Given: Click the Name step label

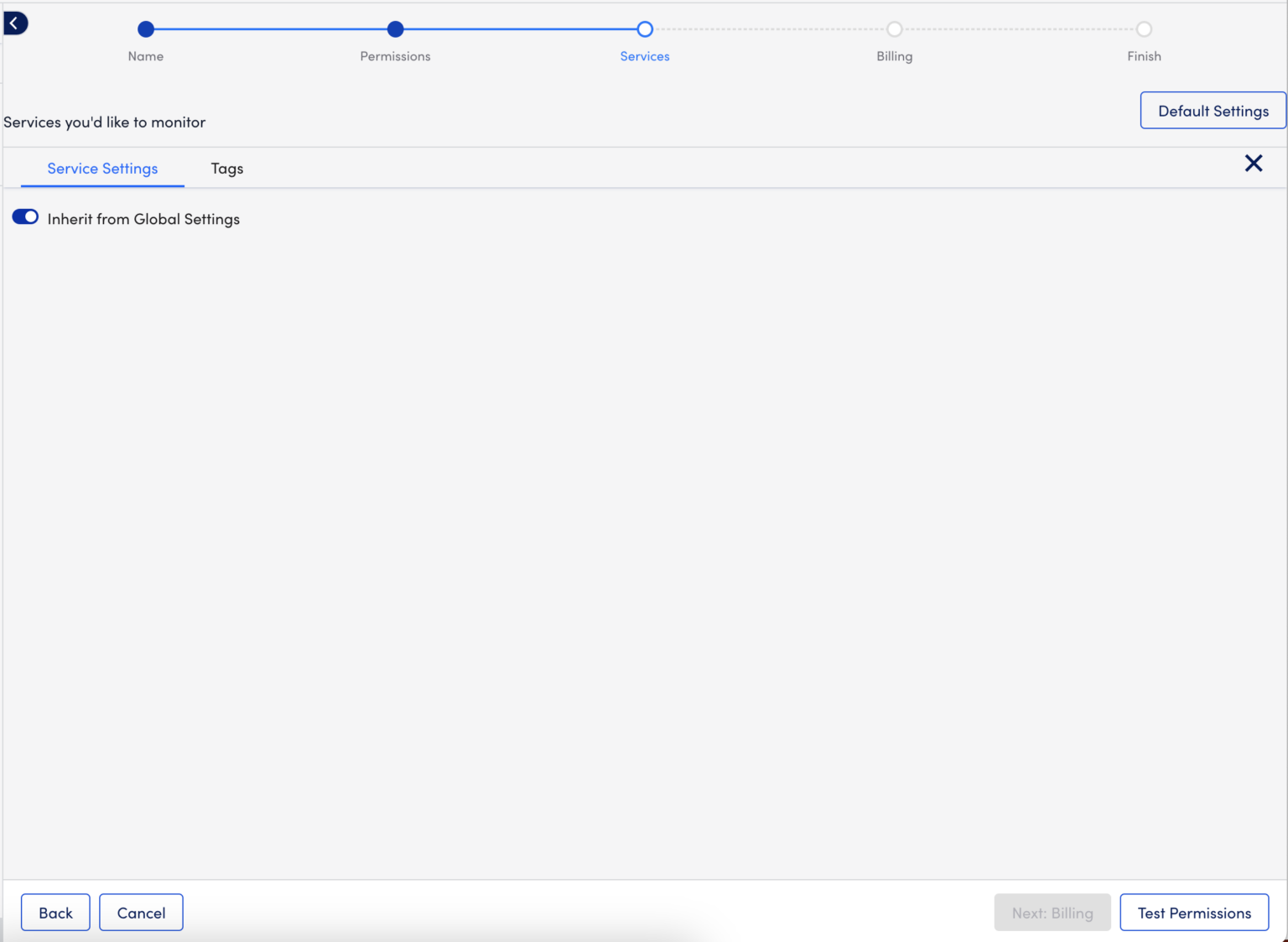Looking at the screenshot, I should click(x=145, y=56).
